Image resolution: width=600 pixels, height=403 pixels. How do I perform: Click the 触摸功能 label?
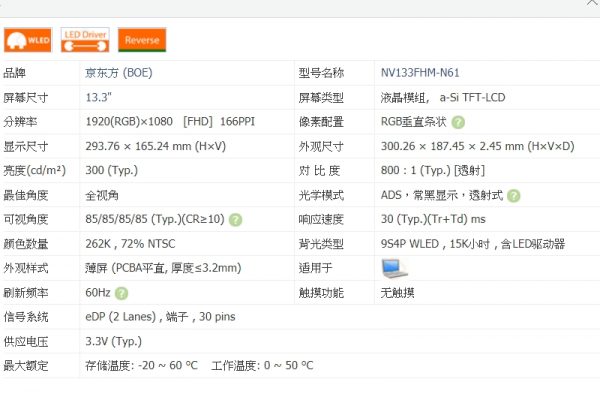[x=321, y=293]
